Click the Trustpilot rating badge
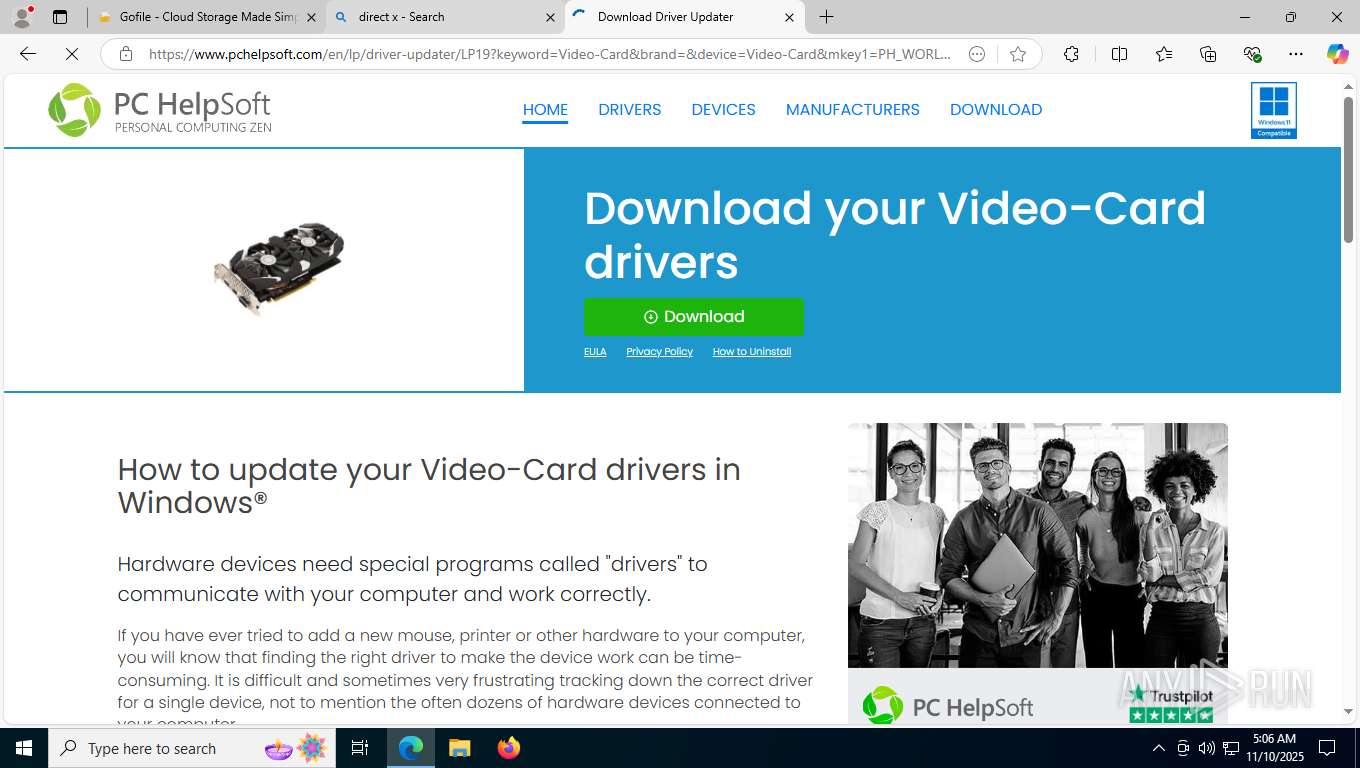This screenshot has height=768, width=1360. (x=1171, y=703)
